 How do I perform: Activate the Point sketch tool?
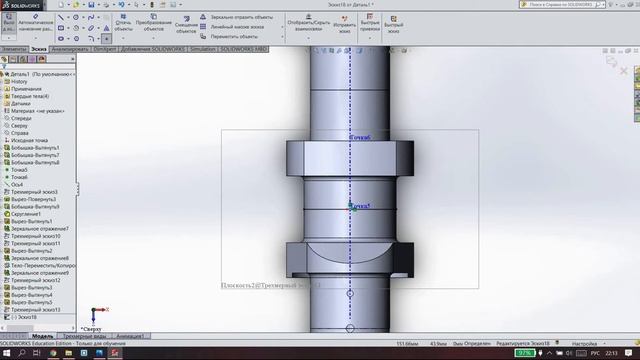106,39
